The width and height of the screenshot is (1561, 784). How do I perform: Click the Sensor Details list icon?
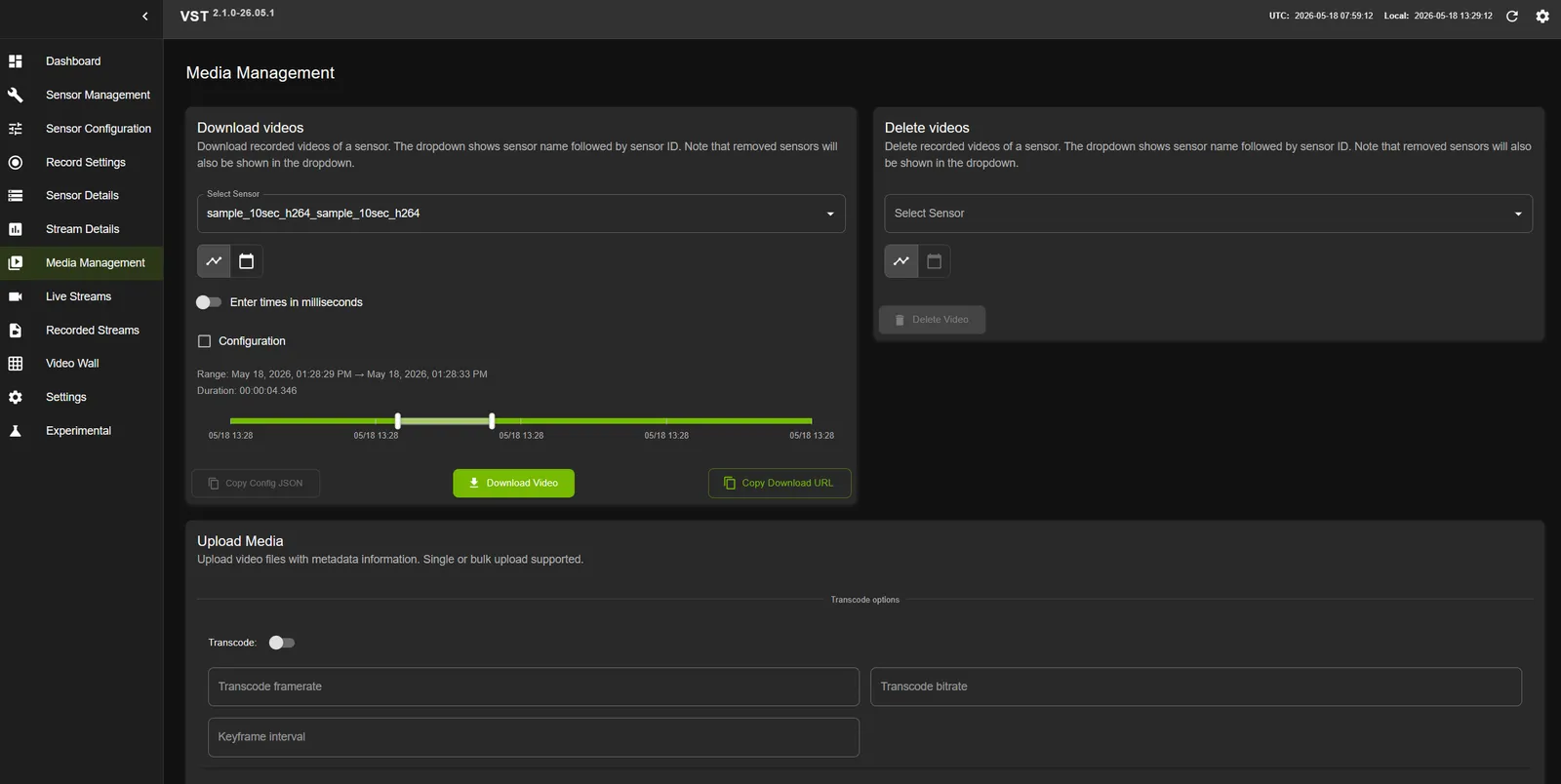16,196
